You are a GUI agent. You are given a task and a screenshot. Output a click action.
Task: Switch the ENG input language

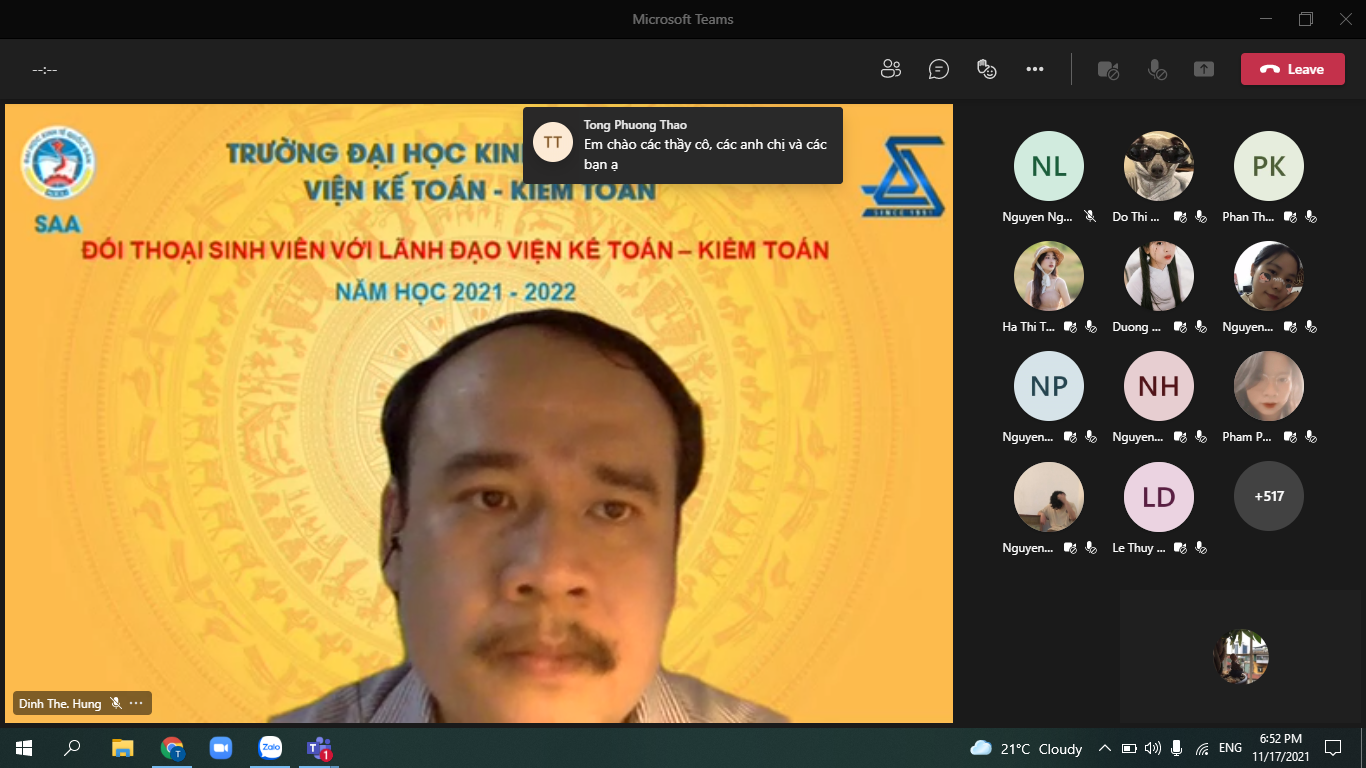1230,748
